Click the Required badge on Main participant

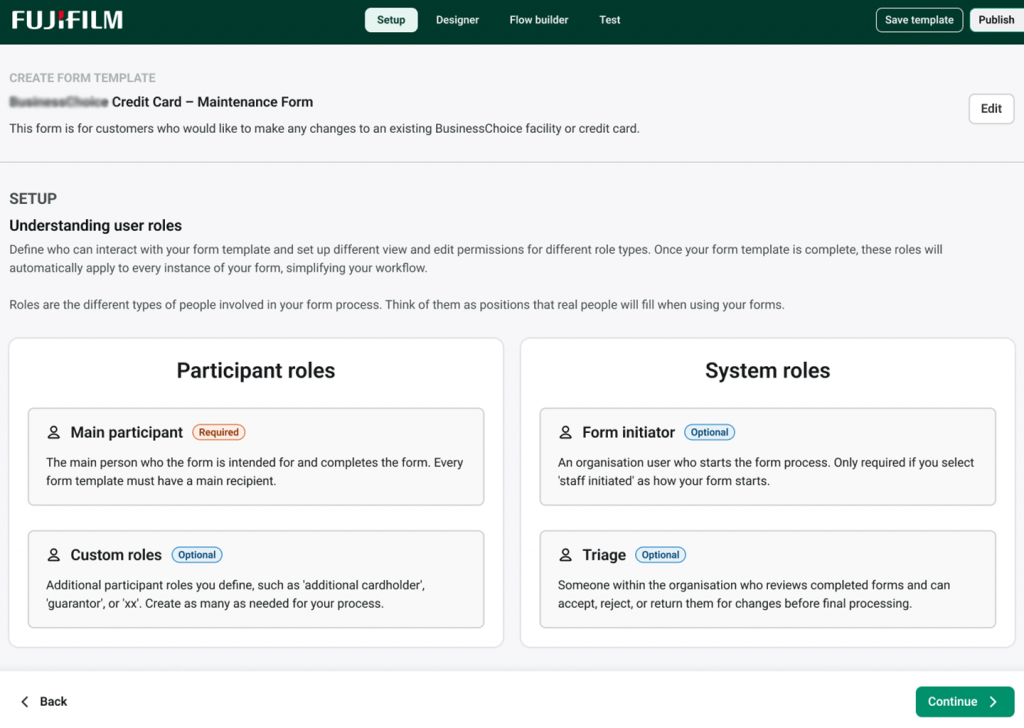click(218, 432)
